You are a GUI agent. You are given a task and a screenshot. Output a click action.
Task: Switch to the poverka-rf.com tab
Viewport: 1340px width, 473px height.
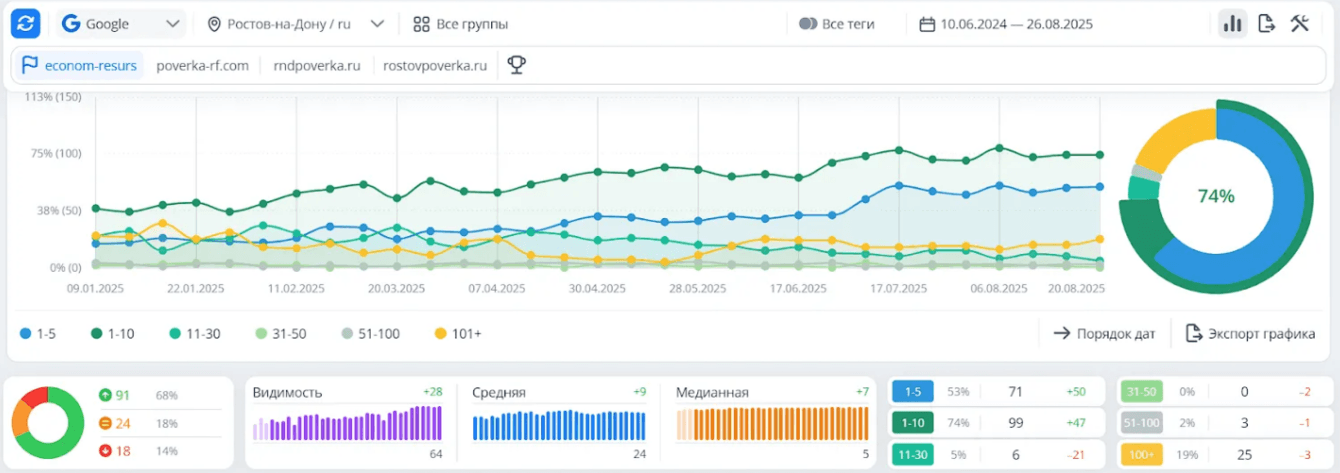pyautogui.click(x=202, y=66)
